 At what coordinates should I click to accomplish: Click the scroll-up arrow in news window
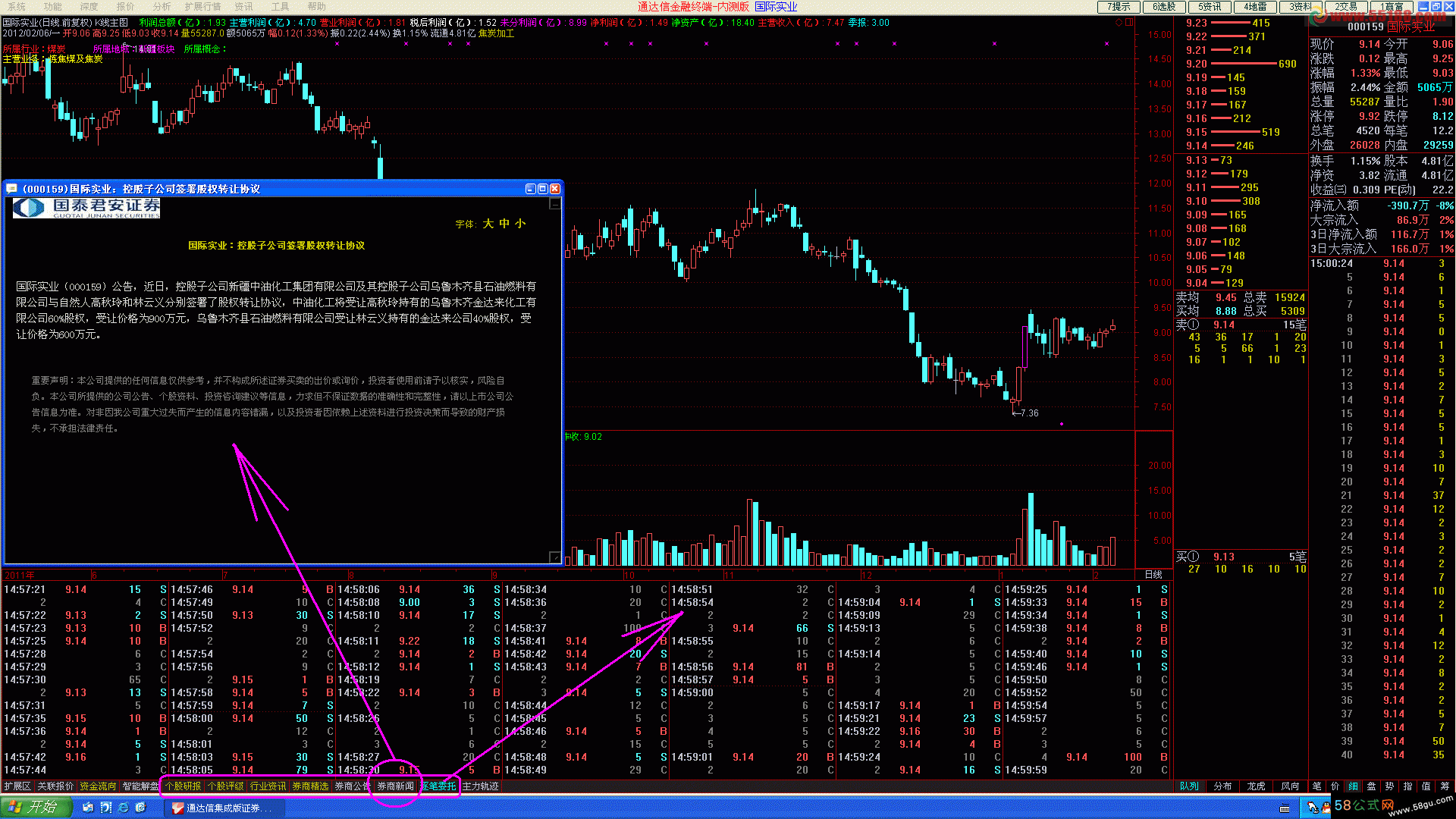[x=555, y=204]
